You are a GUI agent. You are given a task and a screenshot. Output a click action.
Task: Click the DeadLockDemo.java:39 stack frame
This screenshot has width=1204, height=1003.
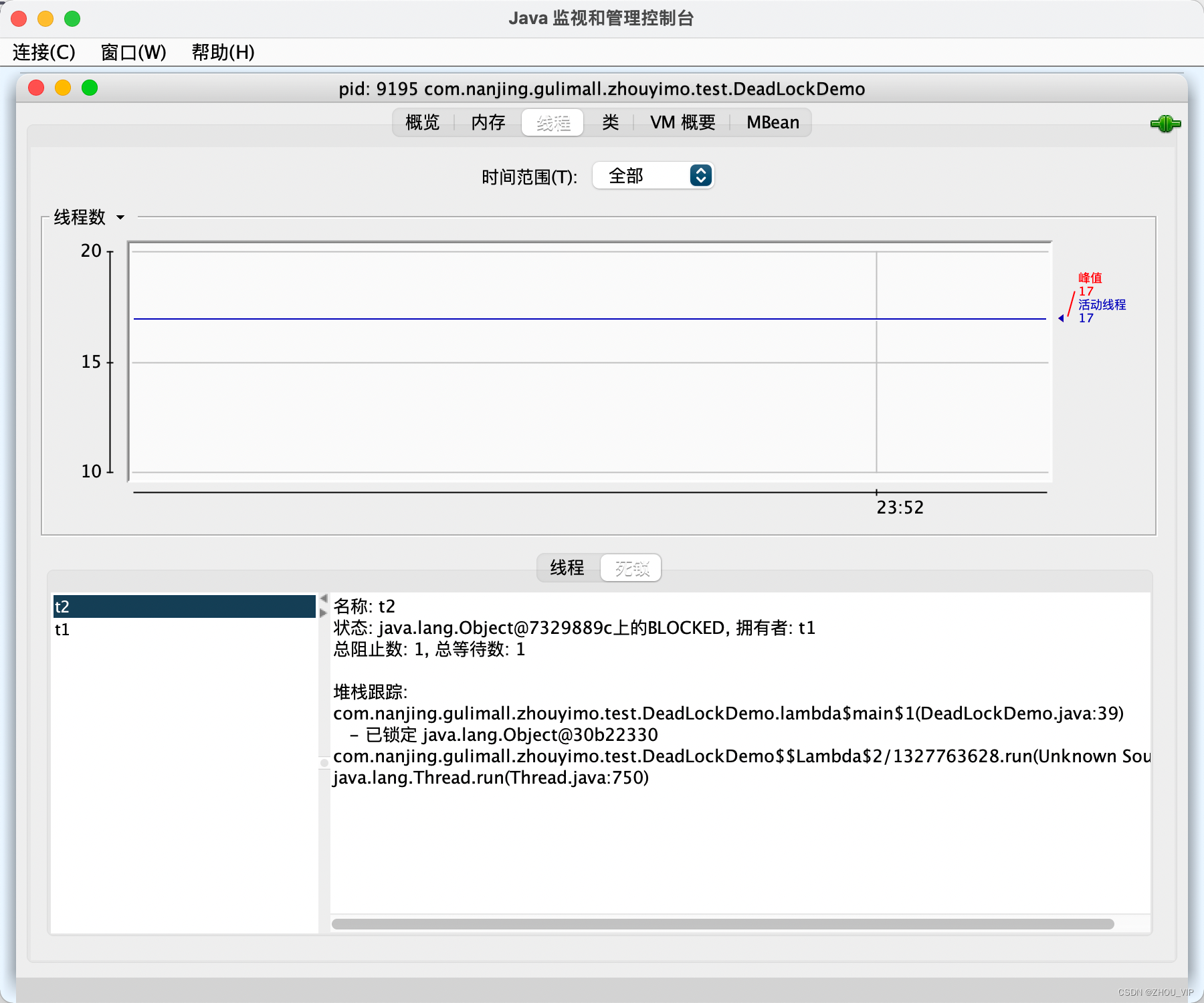point(728,713)
